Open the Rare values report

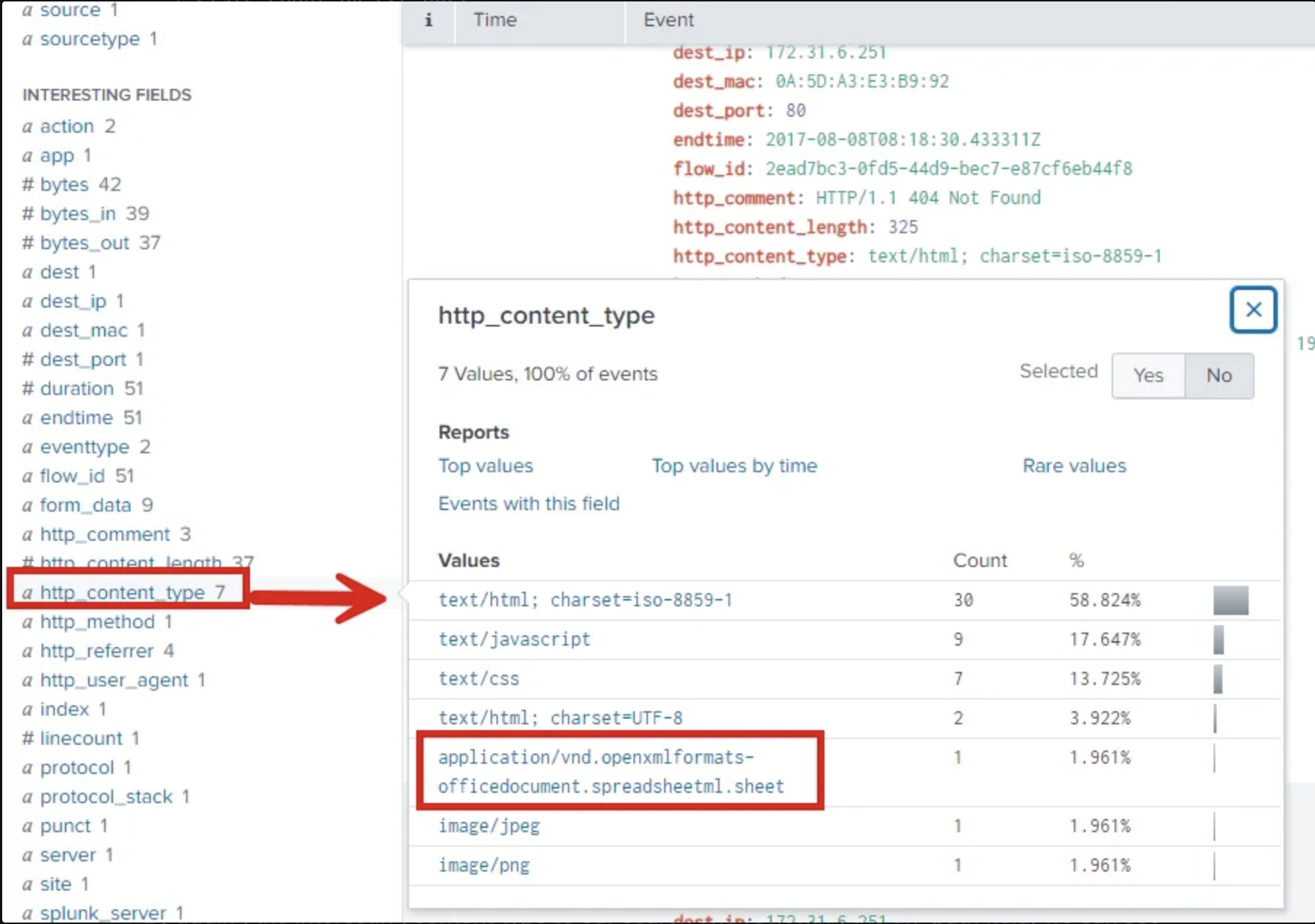pyautogui.click(x=1074, y=466)
